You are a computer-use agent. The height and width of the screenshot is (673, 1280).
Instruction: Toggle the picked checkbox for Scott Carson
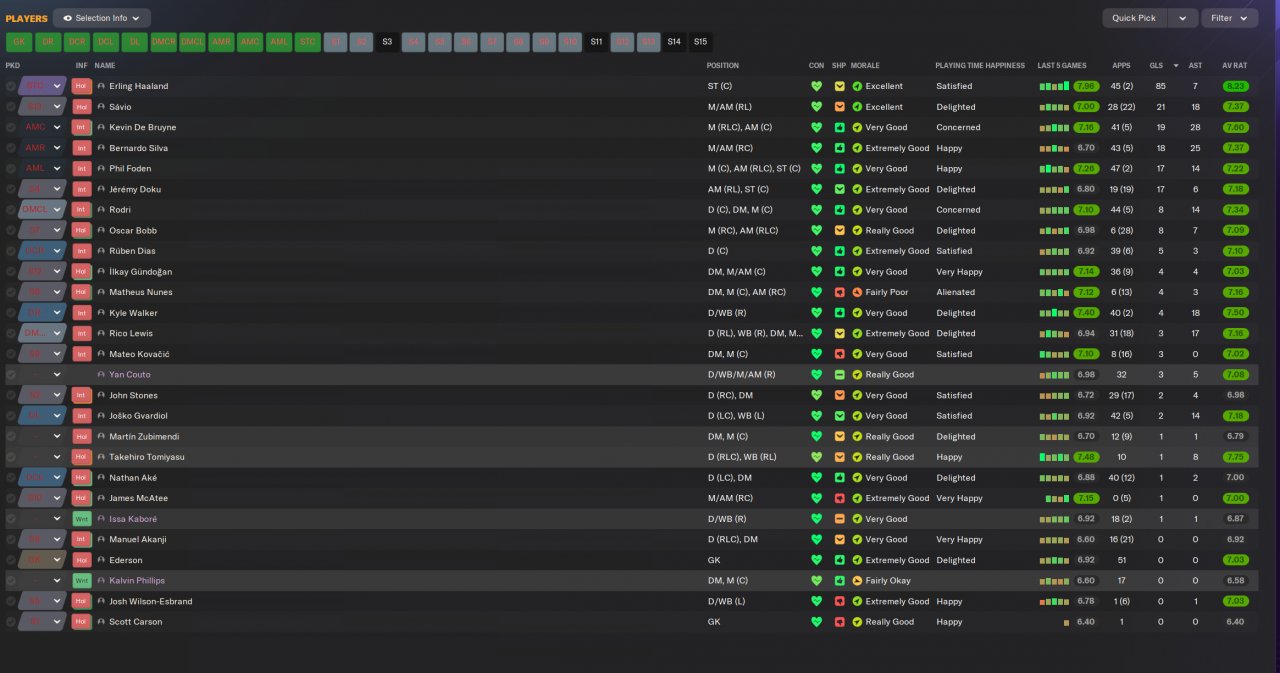tap(11, 622)
